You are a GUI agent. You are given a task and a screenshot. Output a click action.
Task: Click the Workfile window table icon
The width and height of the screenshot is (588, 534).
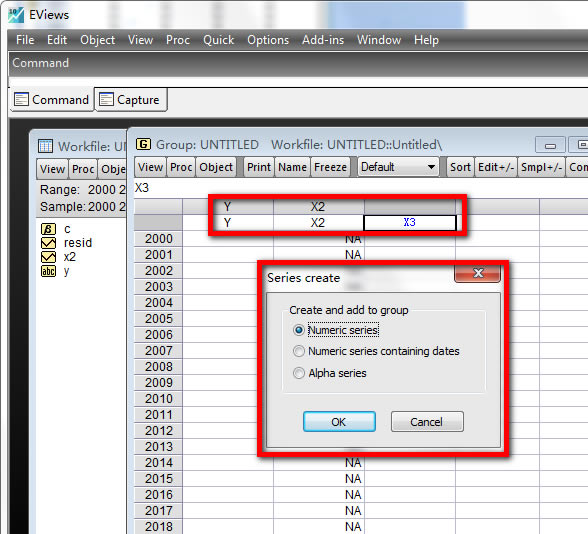(x=45, y=146)
